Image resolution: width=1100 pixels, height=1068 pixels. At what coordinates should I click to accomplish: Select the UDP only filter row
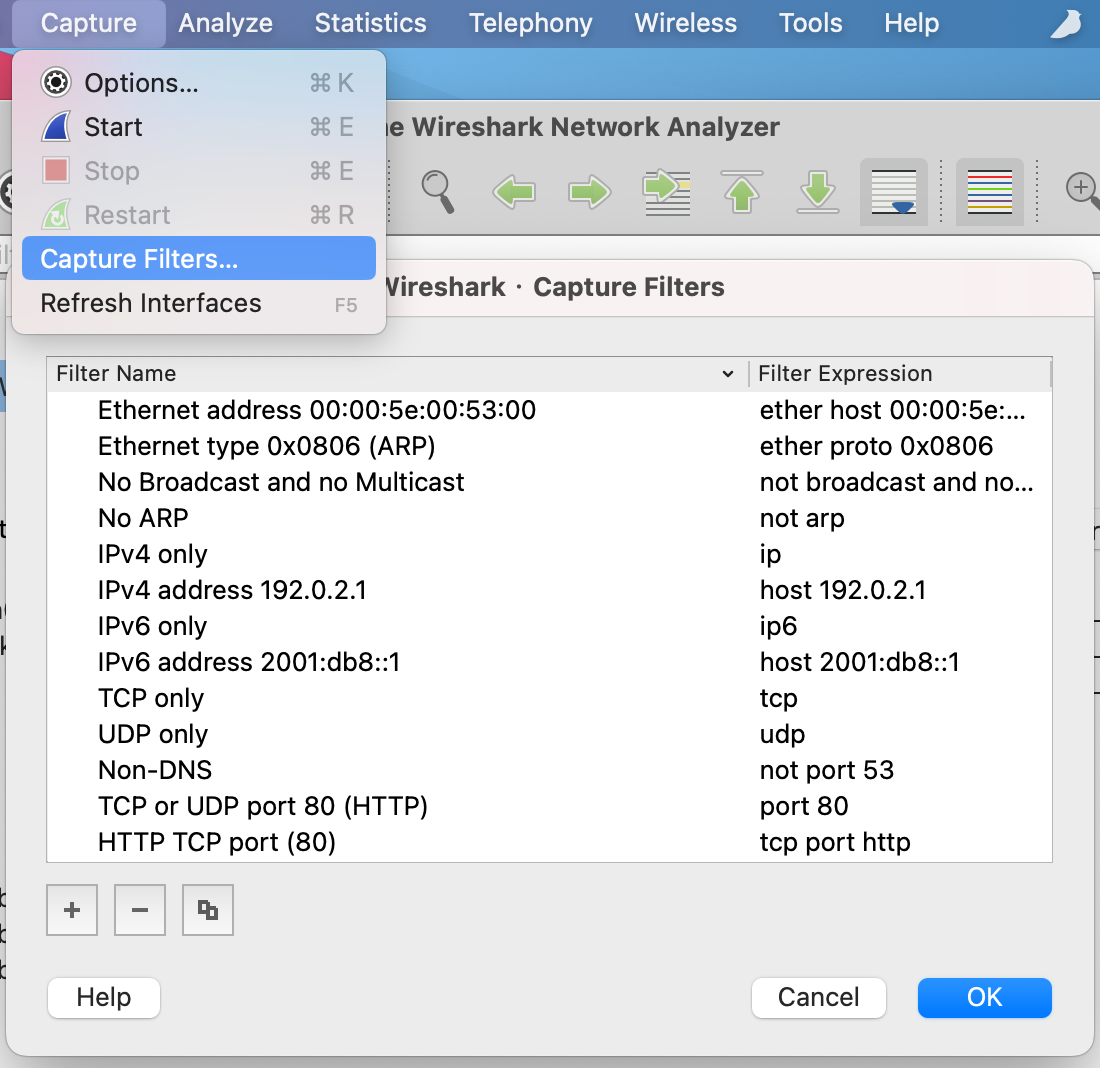pyautogui.click(x=153, y=734)
